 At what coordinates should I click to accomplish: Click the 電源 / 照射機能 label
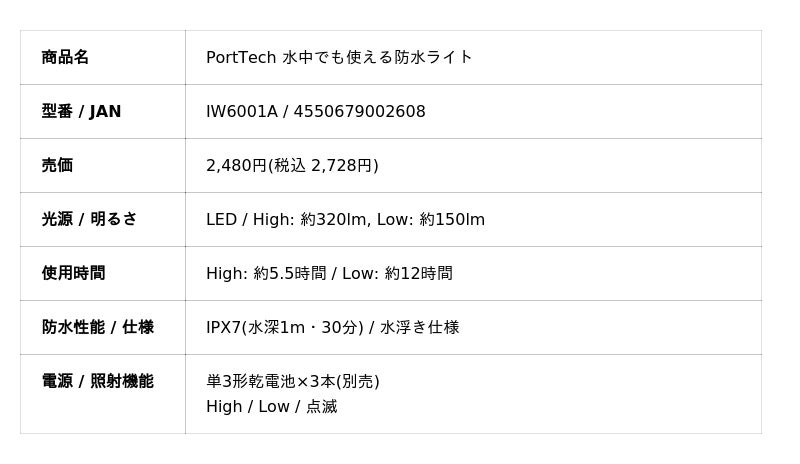[97, 381]
